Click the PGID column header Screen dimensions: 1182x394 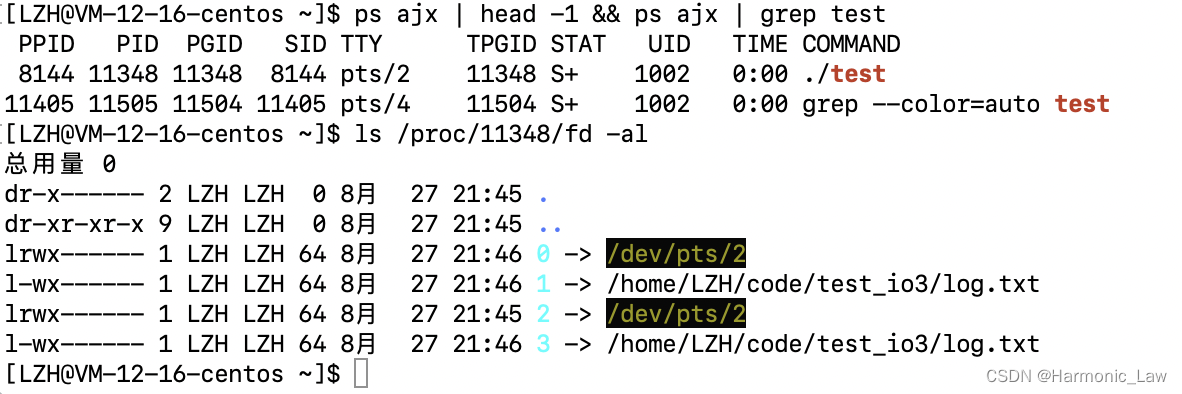click(x=215, y=44)
